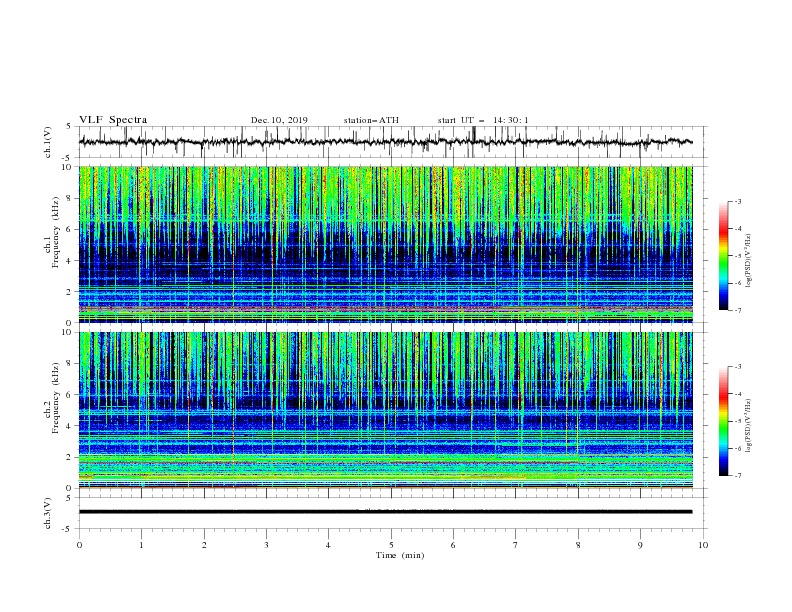Click time axis tick label "7"
Image resolution: width=792 pixels, height=612 pixels.
516,545
